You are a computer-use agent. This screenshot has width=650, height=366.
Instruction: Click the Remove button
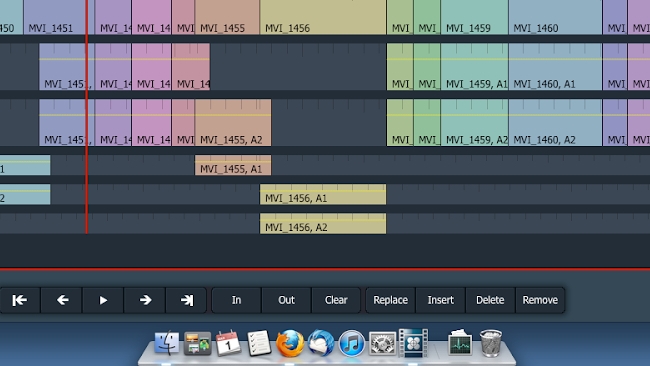pyautogui.click(x=540, y=300)
